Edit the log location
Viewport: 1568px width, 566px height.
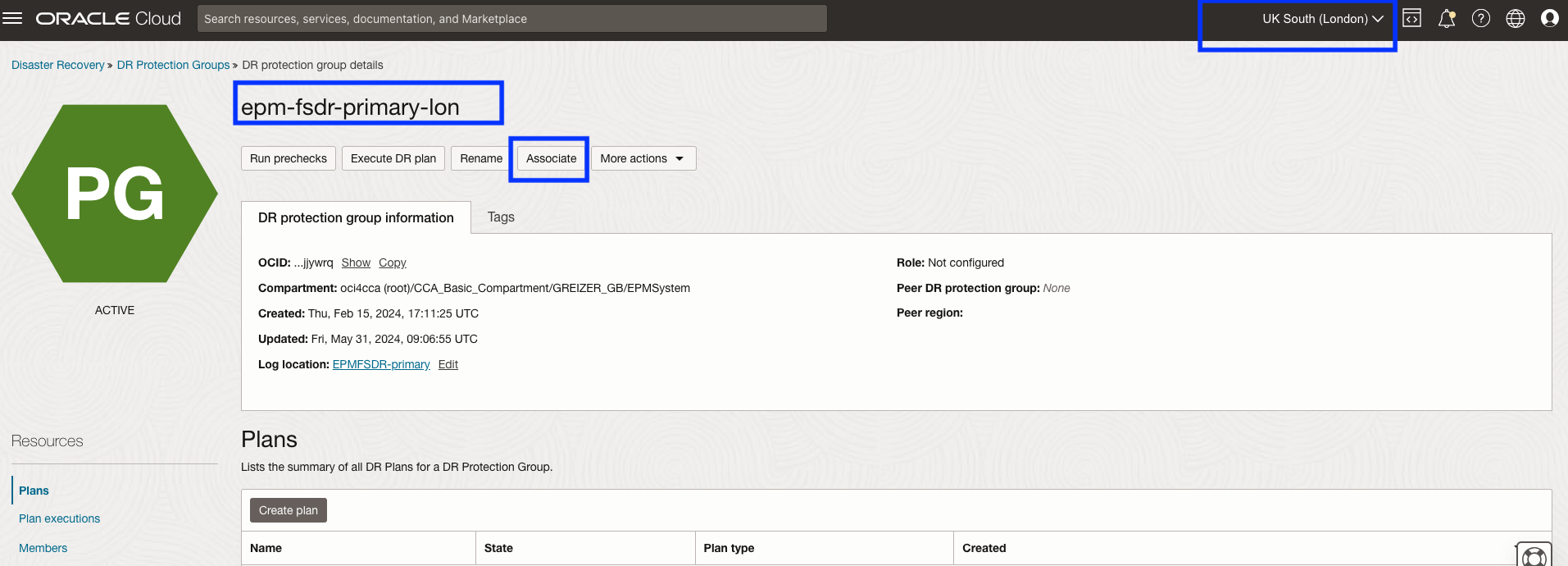pyautogui.click(x=448, y=364)
